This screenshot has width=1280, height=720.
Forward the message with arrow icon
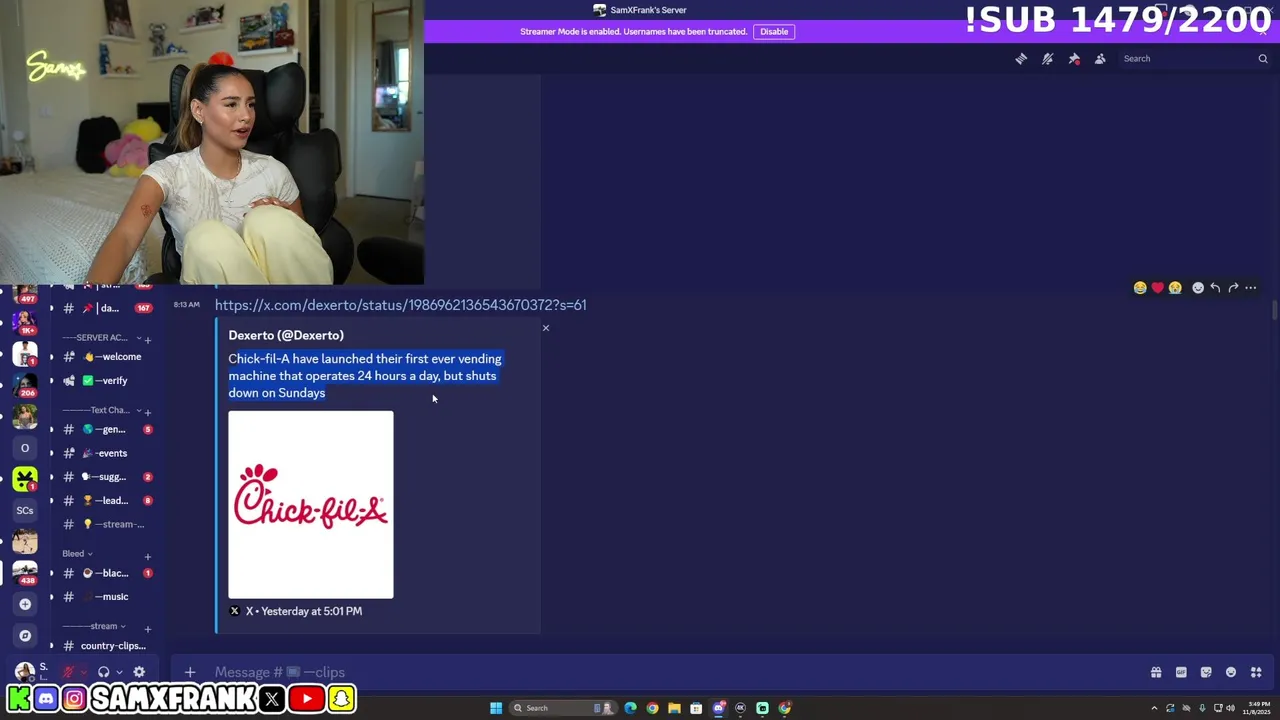point(1233,288)
